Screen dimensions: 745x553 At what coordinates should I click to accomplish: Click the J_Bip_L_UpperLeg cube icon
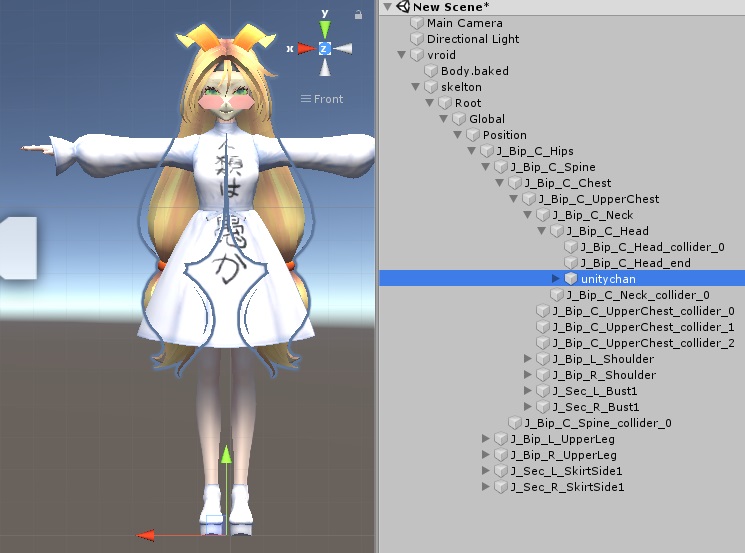point(501,439)
